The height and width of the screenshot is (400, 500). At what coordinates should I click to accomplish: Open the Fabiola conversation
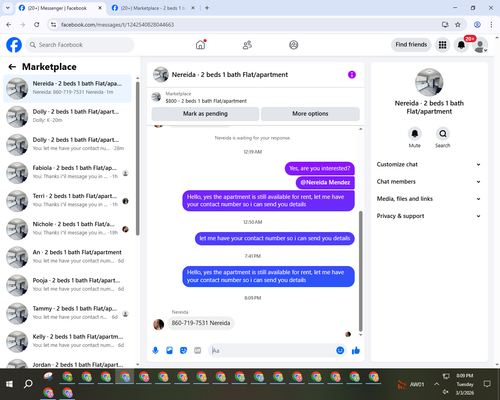pyautogui.click(x=67, y=173)
